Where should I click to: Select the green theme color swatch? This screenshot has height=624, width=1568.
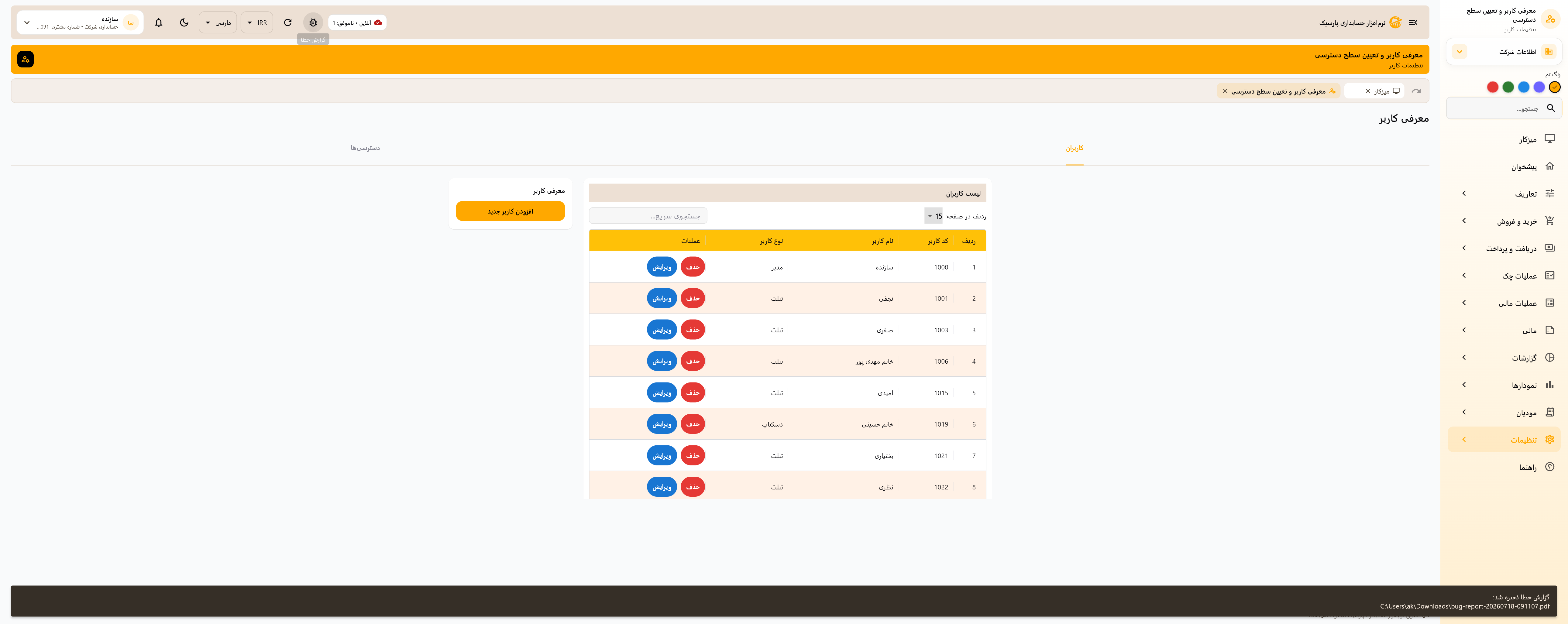[x=1508, y=87]
